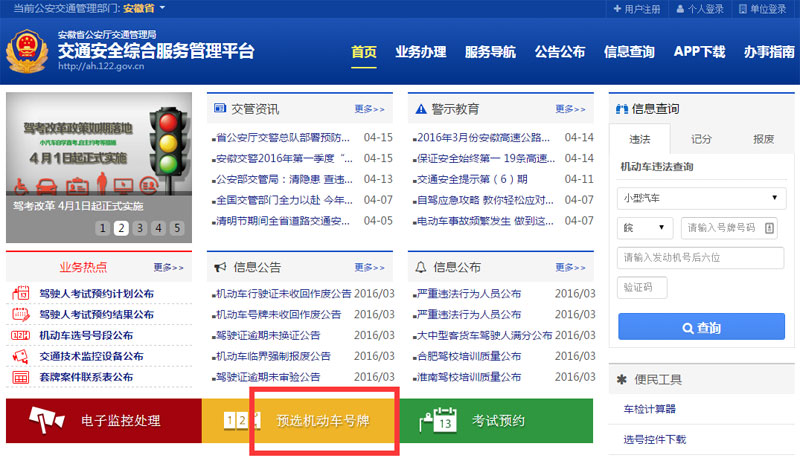Open 大中型客货车驾驶人满分公布 entry
Screen dimensions: 800x458
[x=485, y=336]
